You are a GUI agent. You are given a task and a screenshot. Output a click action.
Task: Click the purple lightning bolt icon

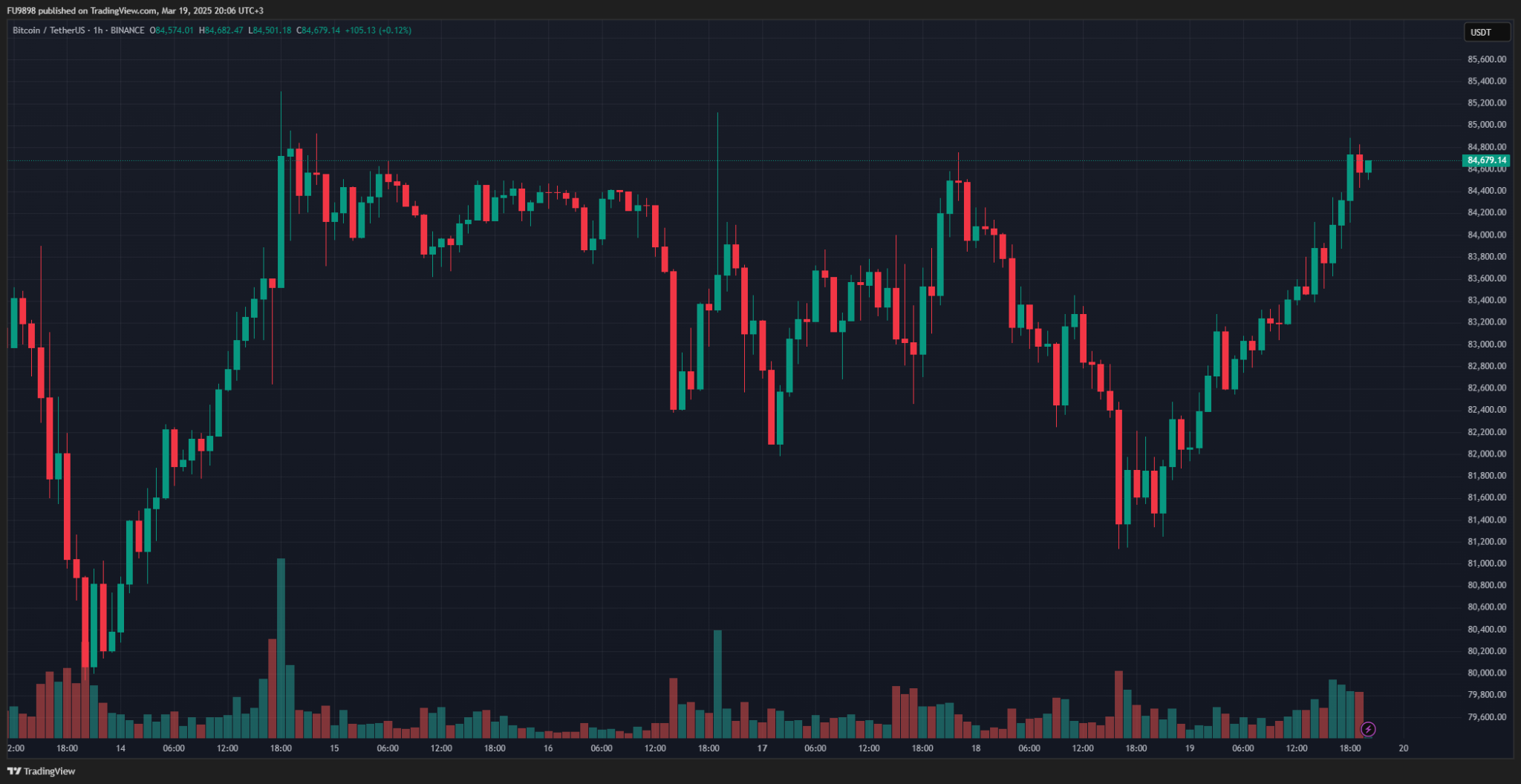tap(1368, 729)
